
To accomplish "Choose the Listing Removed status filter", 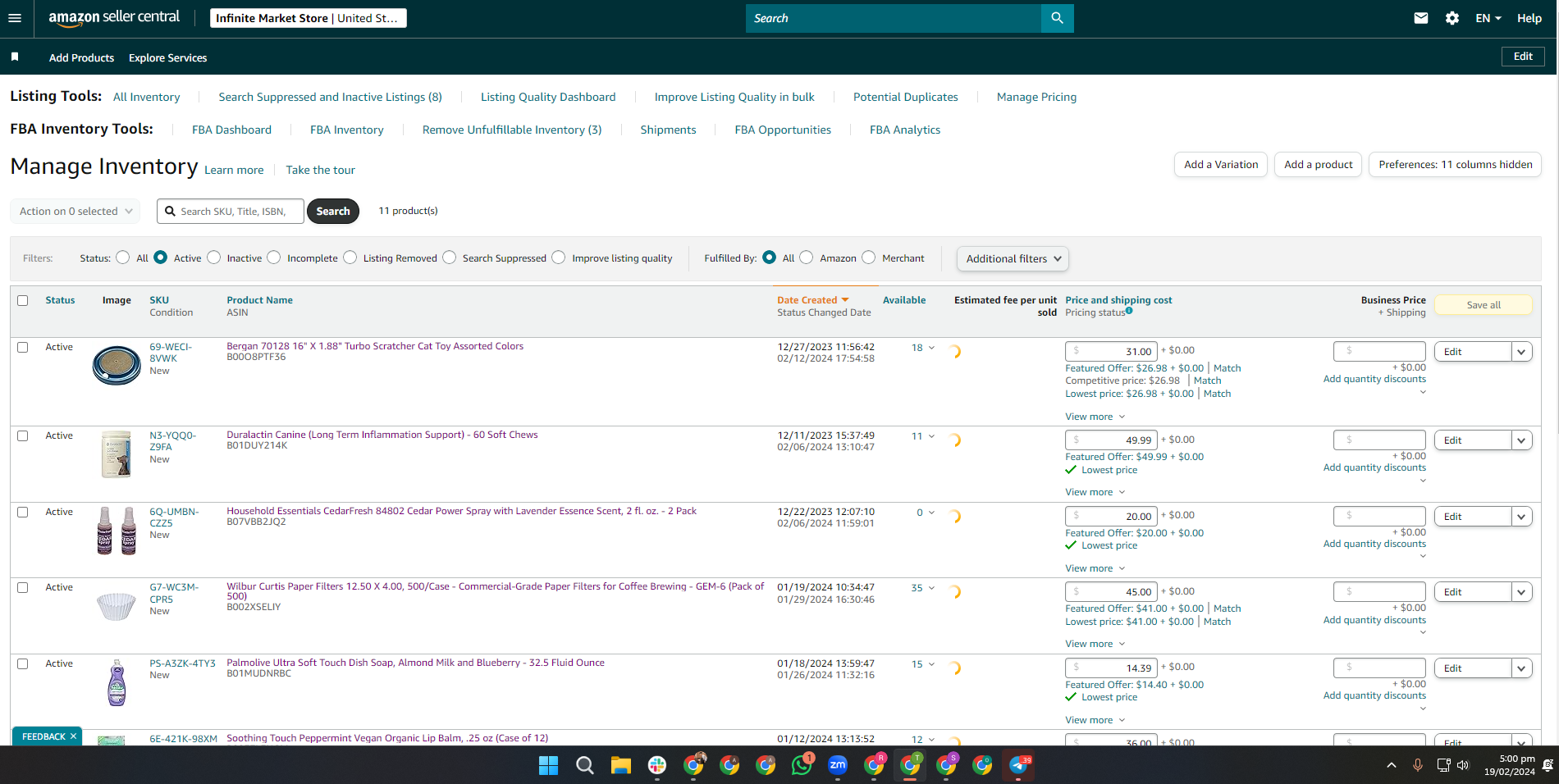I will (350, 258).
